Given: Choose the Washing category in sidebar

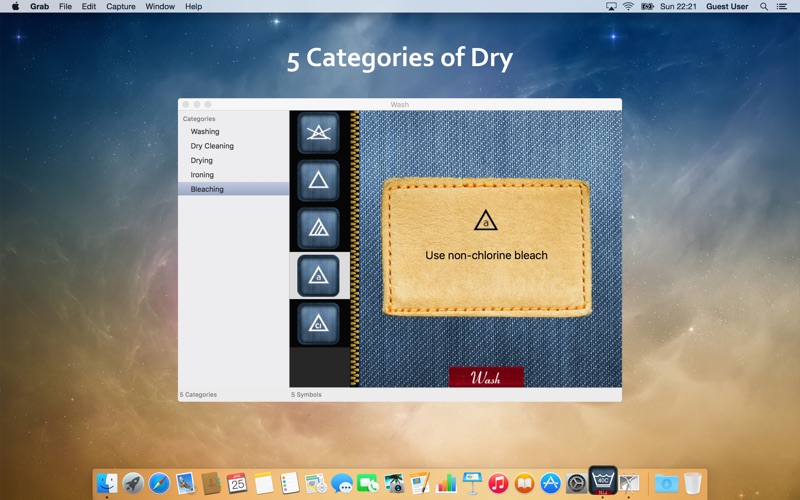Looking at the screenshot, I should 205,131.
